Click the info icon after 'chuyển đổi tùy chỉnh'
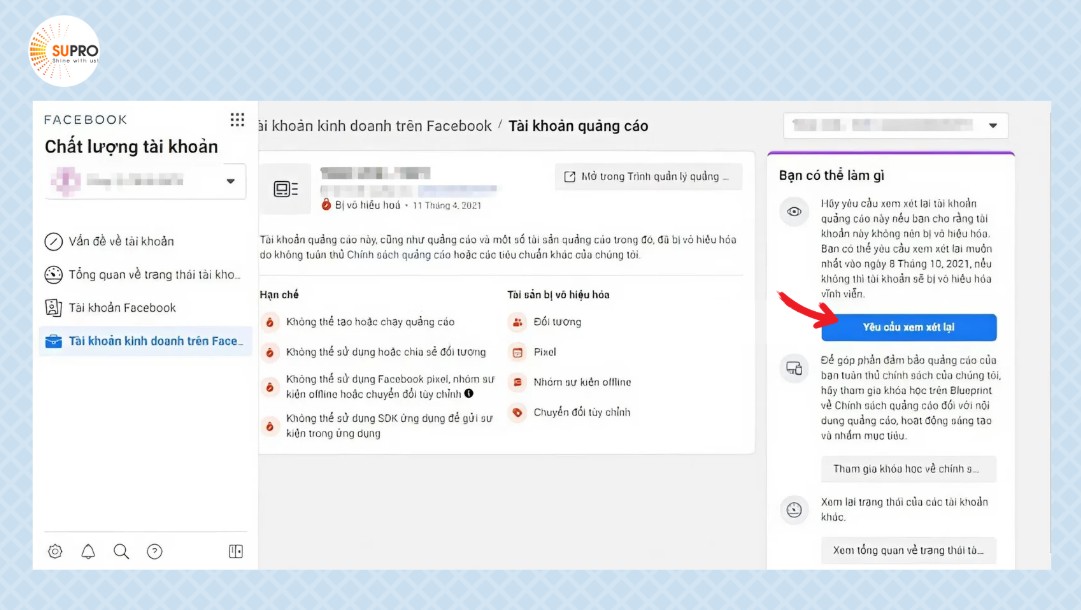Viewport: 1081px width, 610px height. (x=469, y=394)
